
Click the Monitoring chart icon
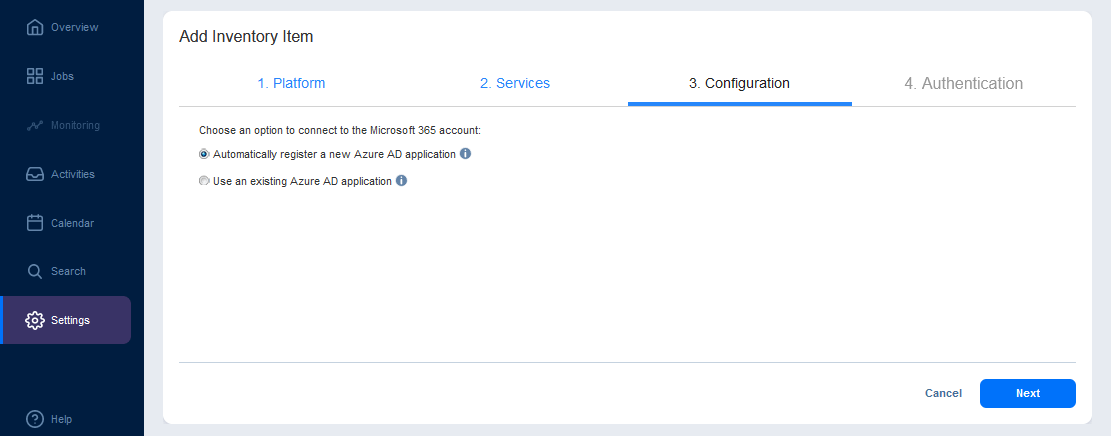pos(35,125)
